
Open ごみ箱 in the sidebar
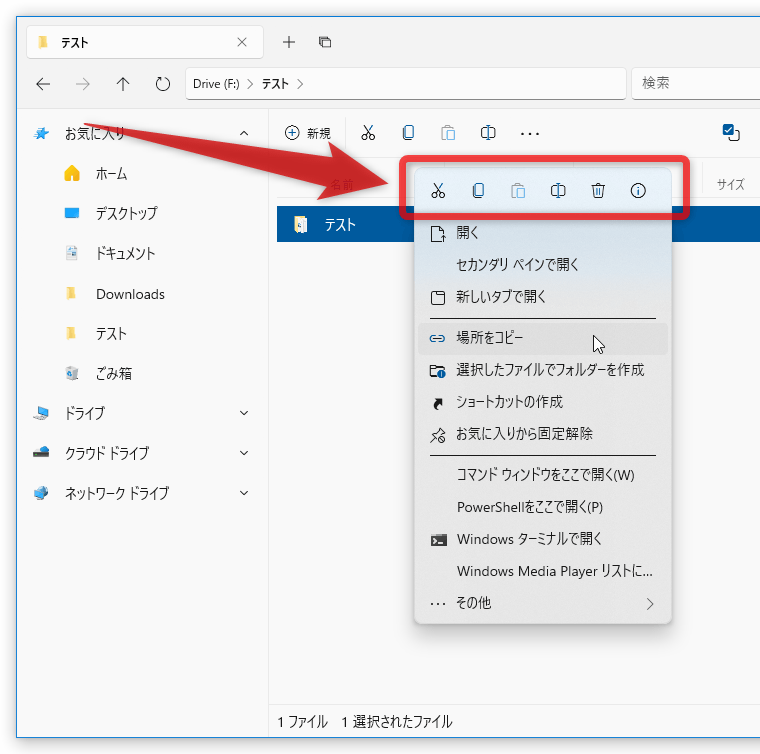[x=114, y=374]
